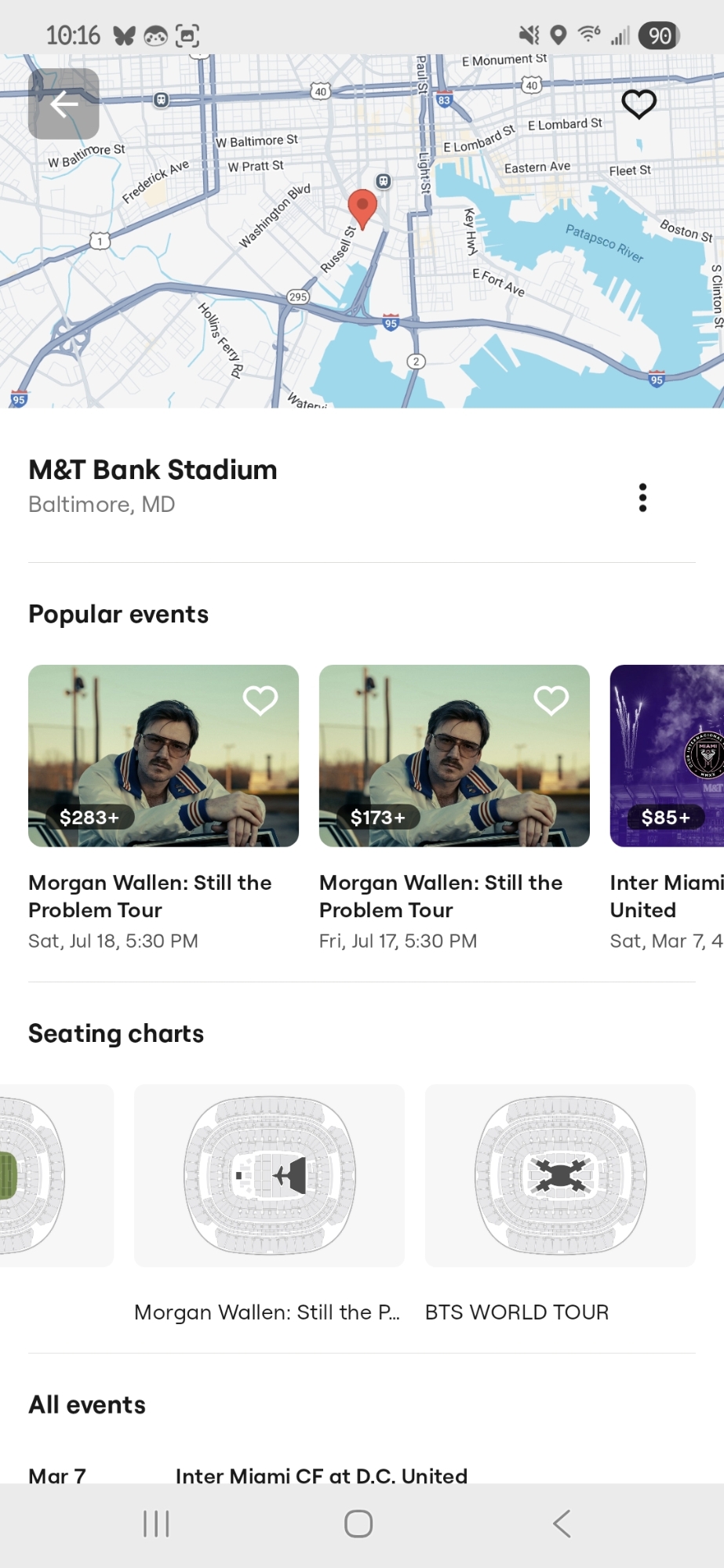Screen dimensions: 724x1568
Task: Favorite the Sat, Jul 18 Morgan Wallen event
Action: point(260,700)
